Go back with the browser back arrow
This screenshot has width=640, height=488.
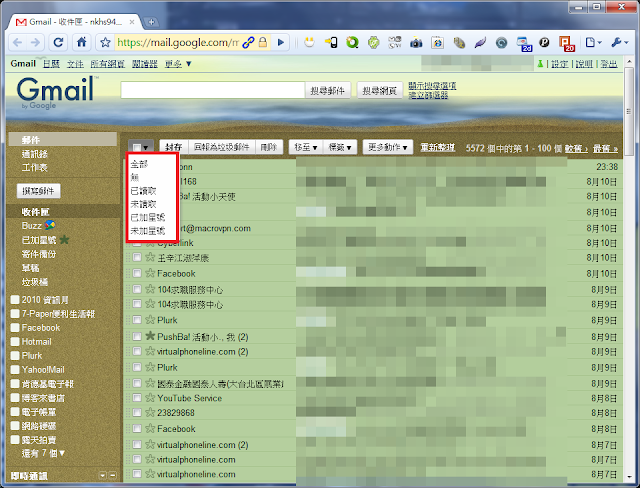[x=18, y=42]
